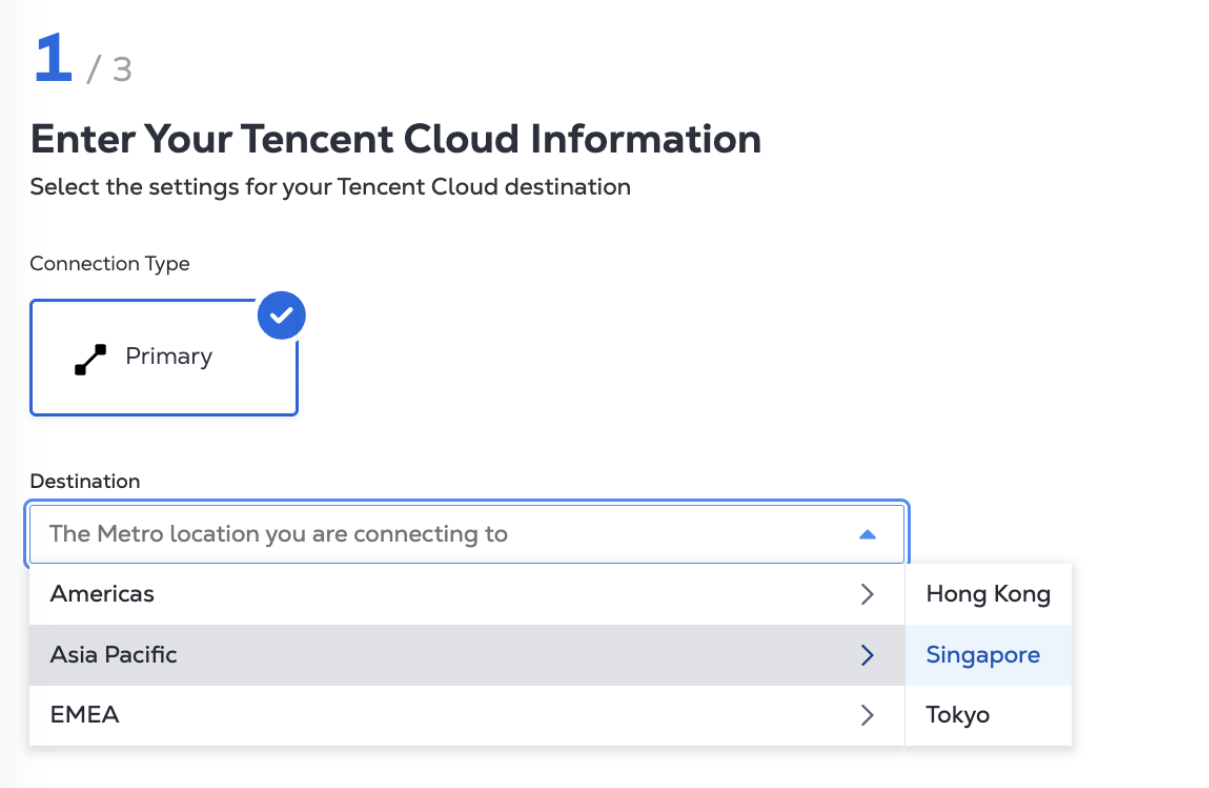
Task: Collapse the Destination dropdown using the caret
Action: pos(867,535)
